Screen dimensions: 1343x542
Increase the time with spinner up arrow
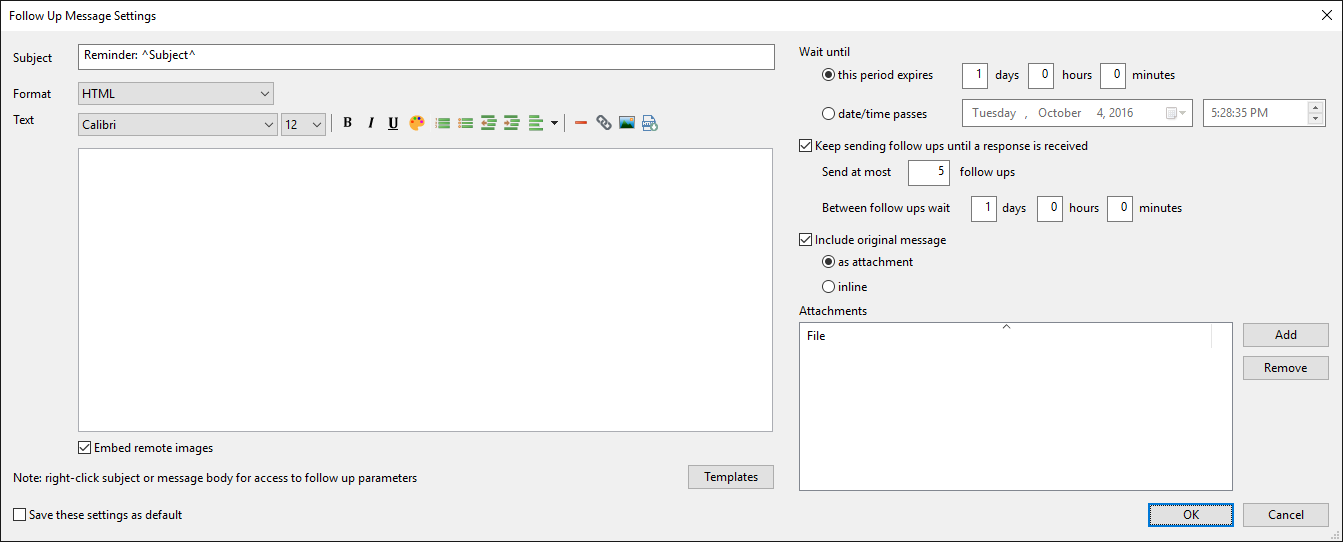(x=1316, y=107)
